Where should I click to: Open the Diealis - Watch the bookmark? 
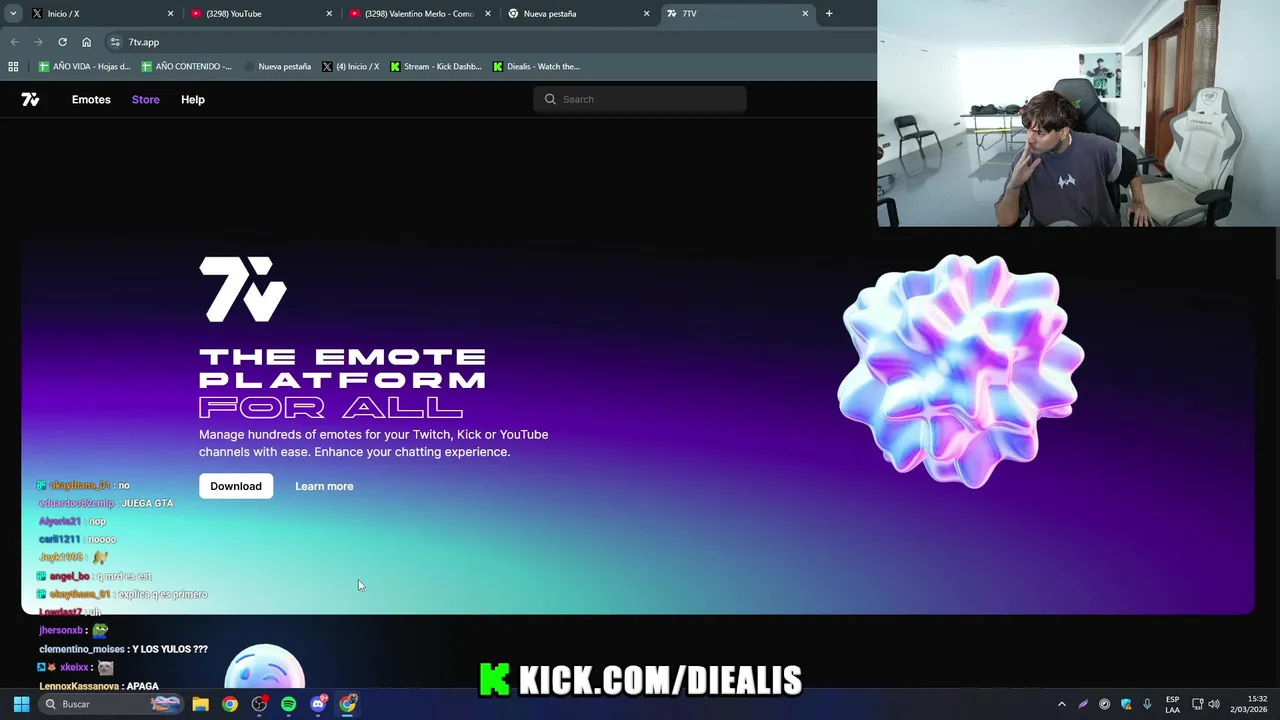(x=536, y=67)
